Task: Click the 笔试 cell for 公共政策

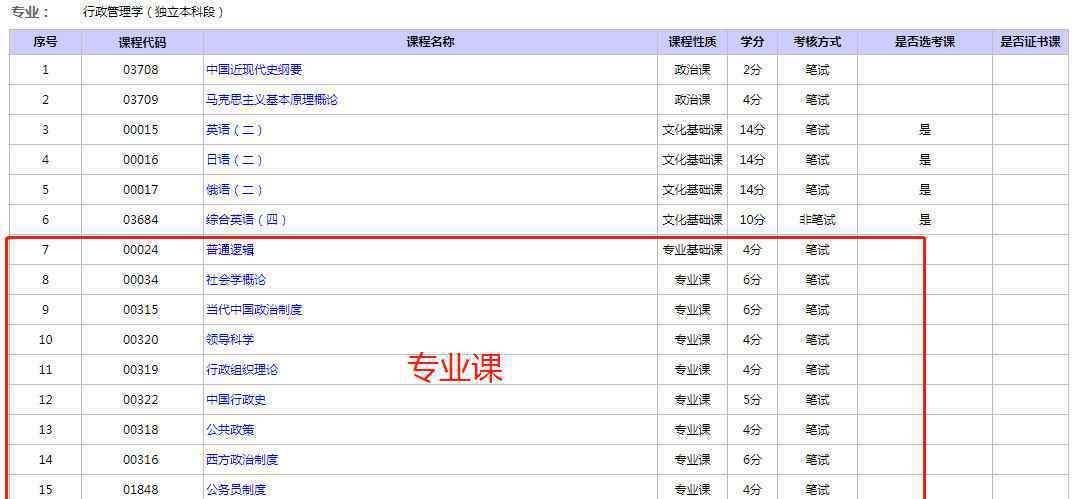Action: coord(817,430)
